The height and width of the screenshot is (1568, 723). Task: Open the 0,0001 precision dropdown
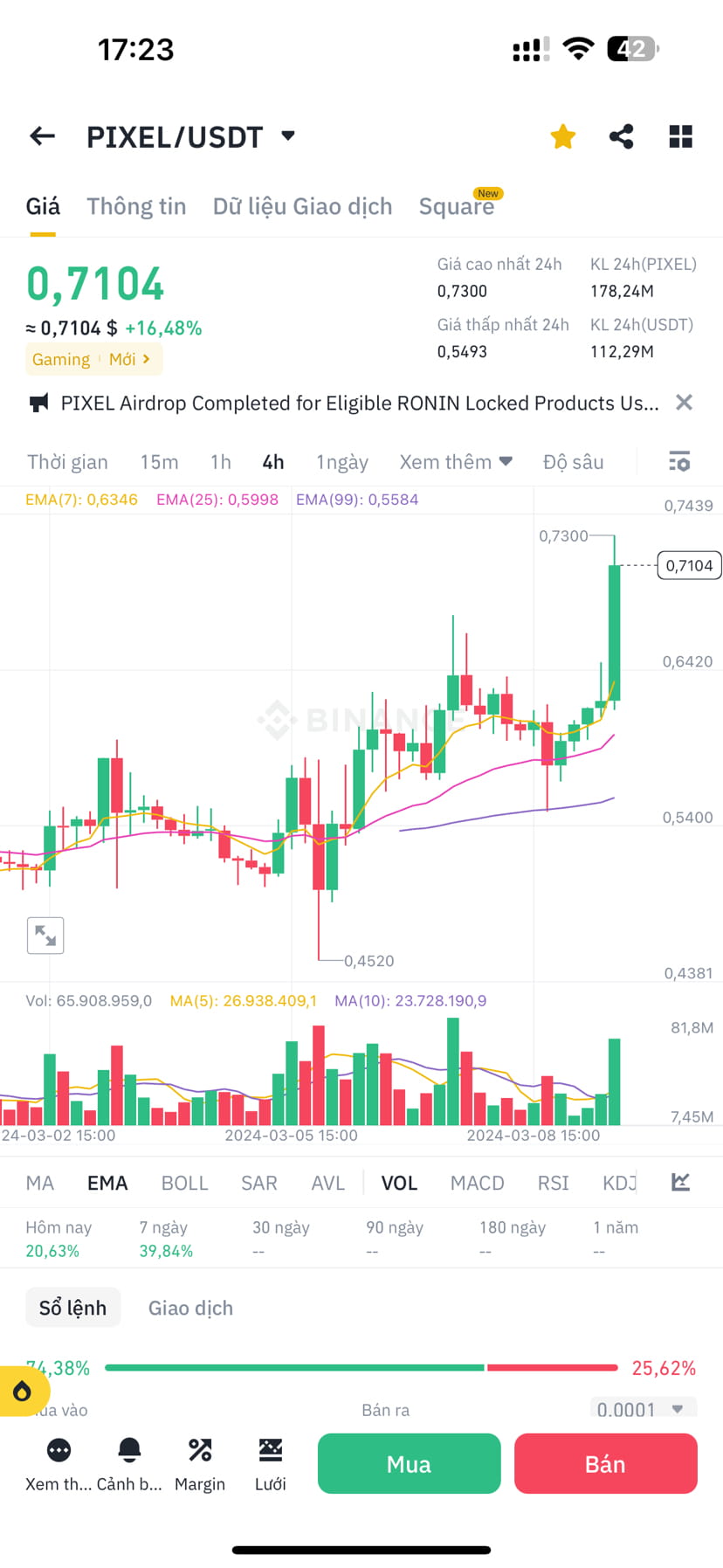point(643,1409)
